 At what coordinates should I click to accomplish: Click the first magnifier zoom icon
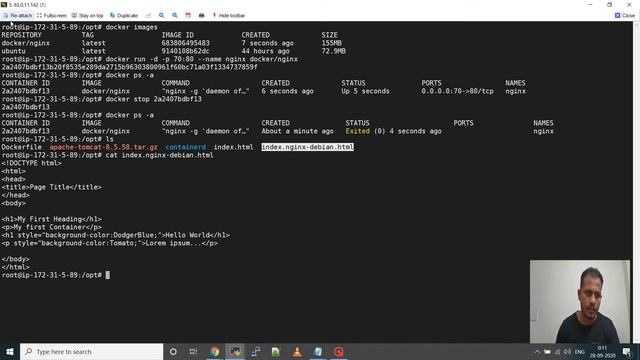[162, 16]
